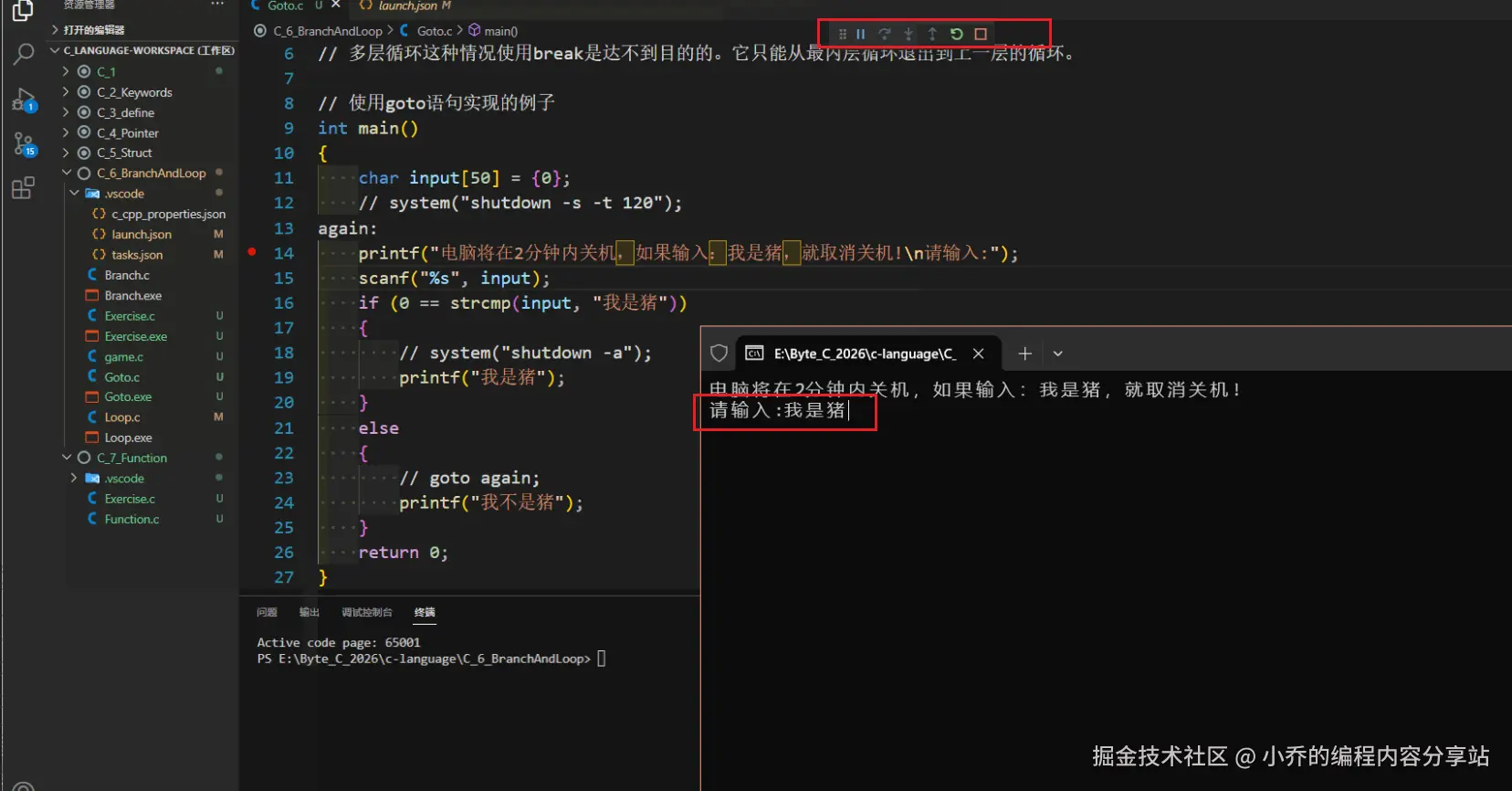Expand the C_2_Keywords folder

66,92
